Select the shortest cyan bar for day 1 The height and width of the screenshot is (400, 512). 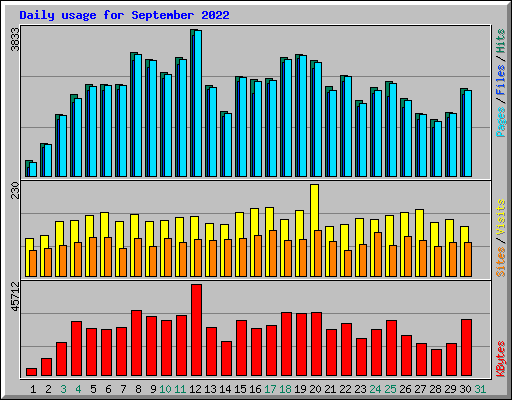point(33,170)
